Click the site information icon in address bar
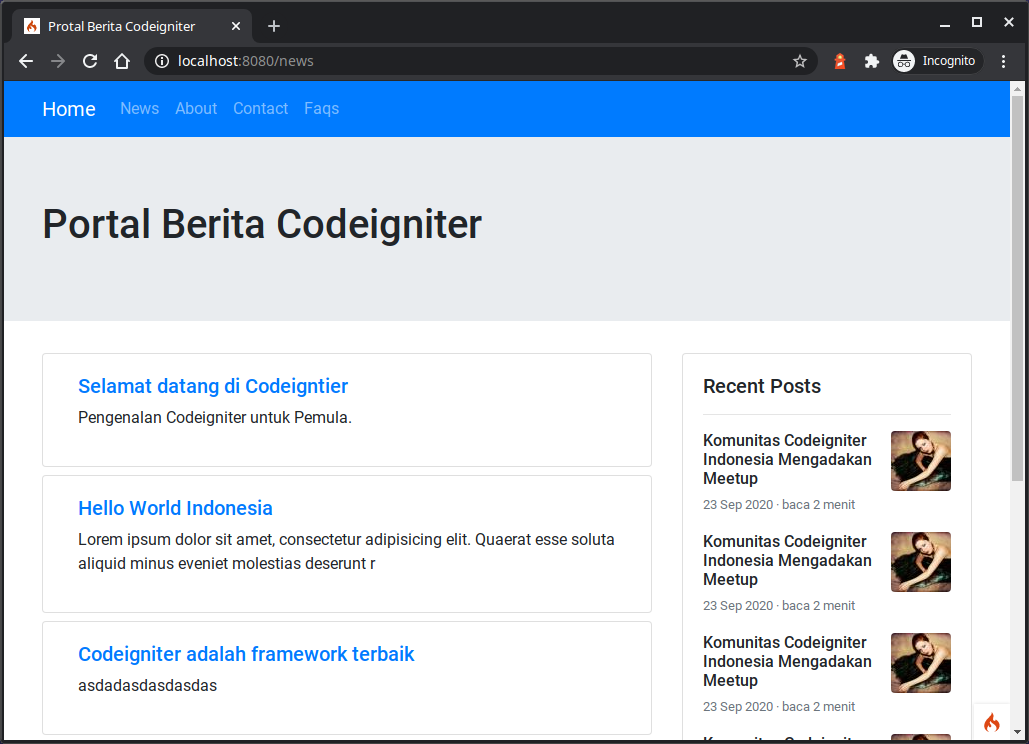Image resolution: width=1029 pixels, height=744 pixels. click(162, 61)
